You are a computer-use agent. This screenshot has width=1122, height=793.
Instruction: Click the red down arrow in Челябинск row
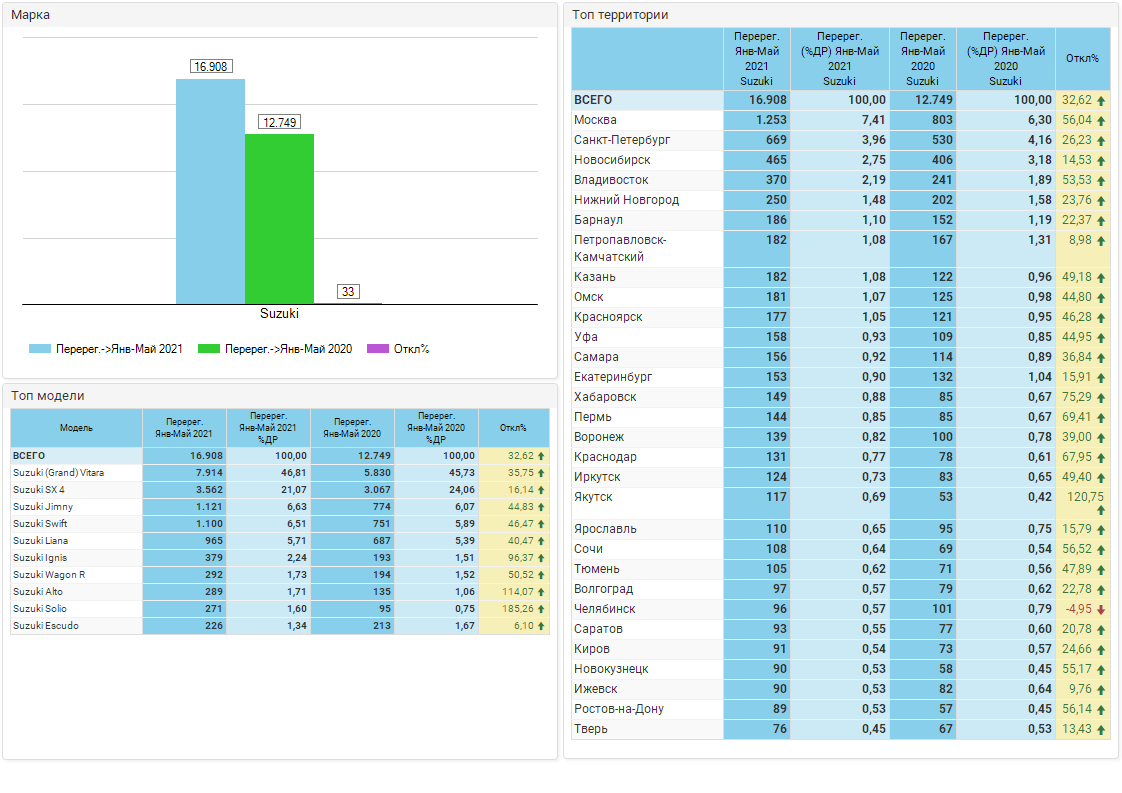pos(1101,609)
